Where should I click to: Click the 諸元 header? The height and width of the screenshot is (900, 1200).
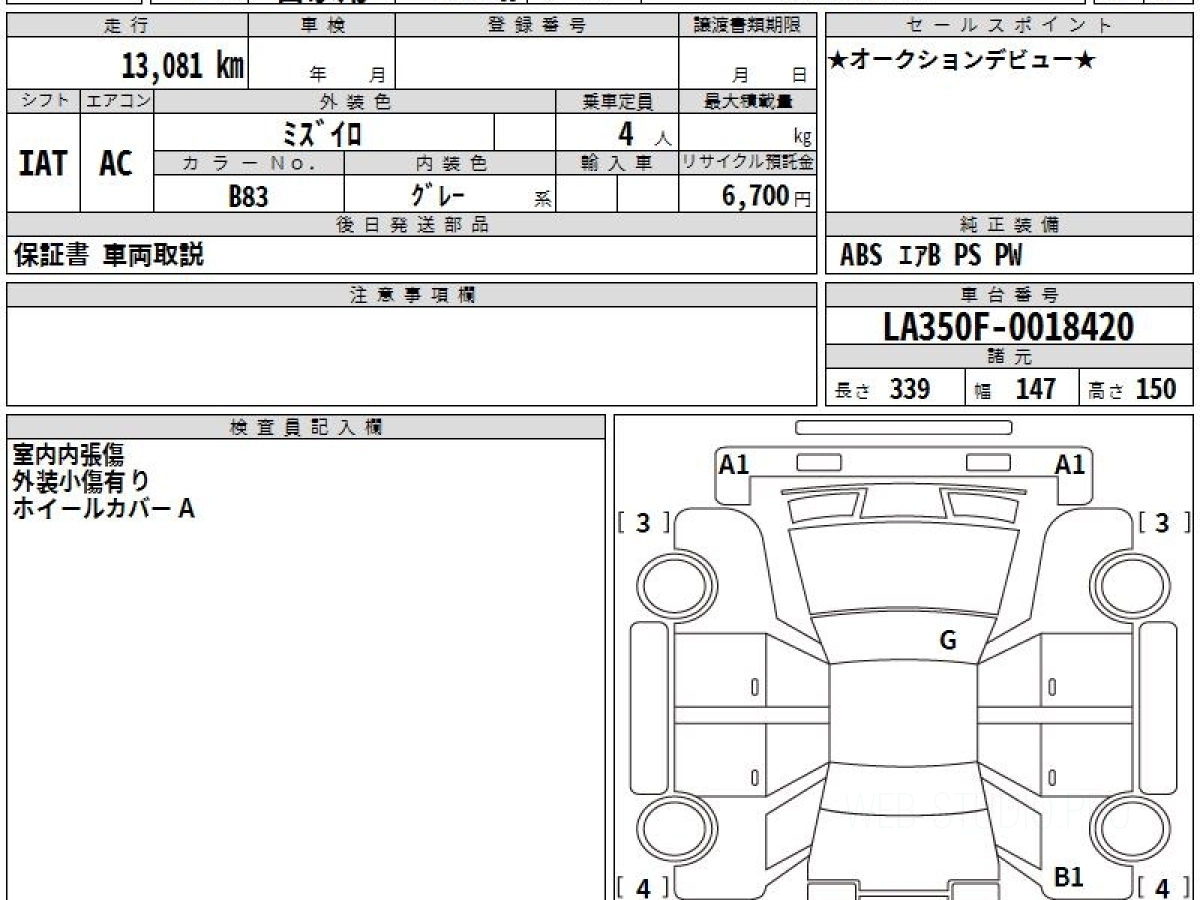[1009, 357]
